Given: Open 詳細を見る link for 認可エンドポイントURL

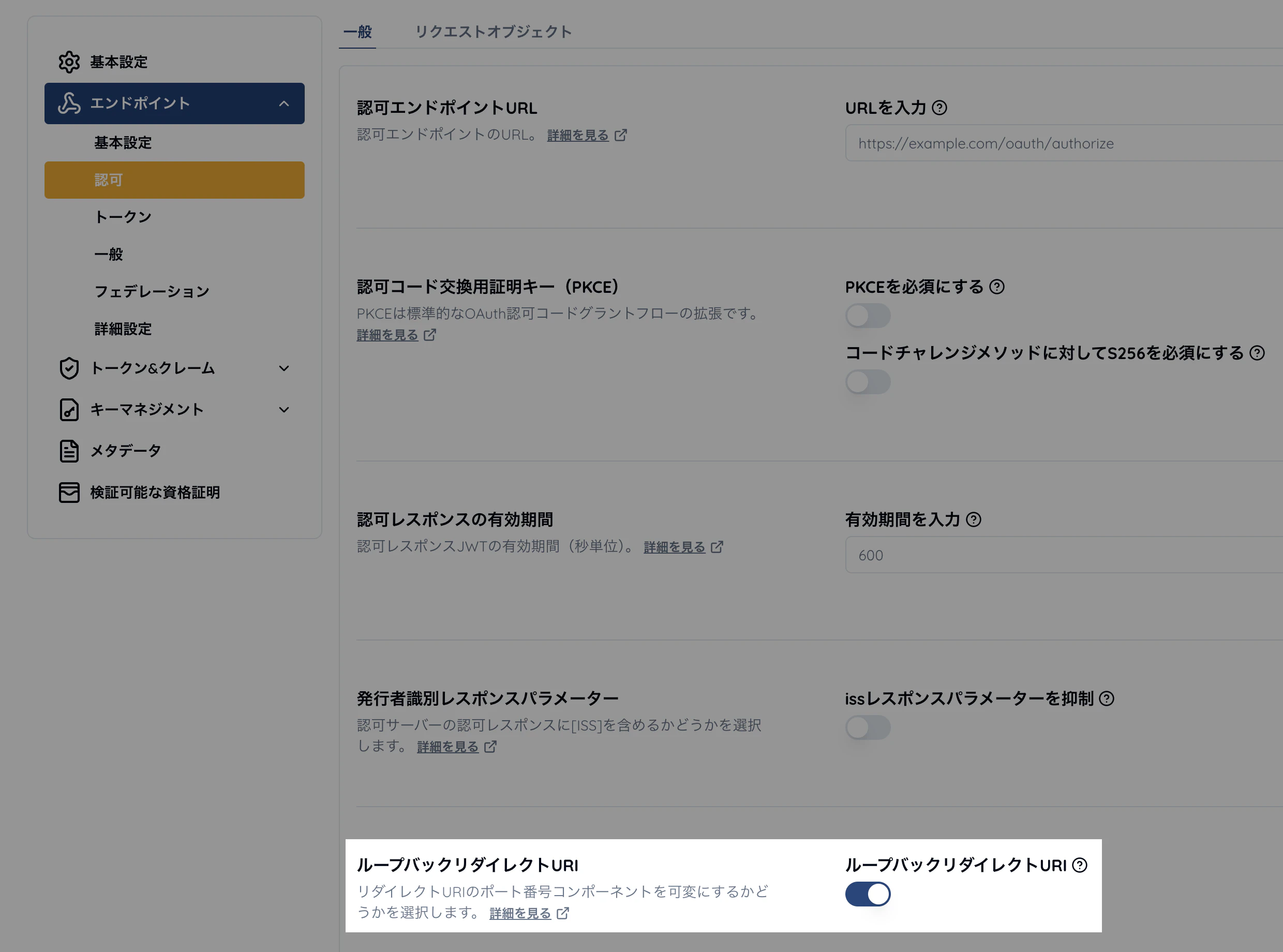Looking at the screenshot, I should [x=578, y=136].
